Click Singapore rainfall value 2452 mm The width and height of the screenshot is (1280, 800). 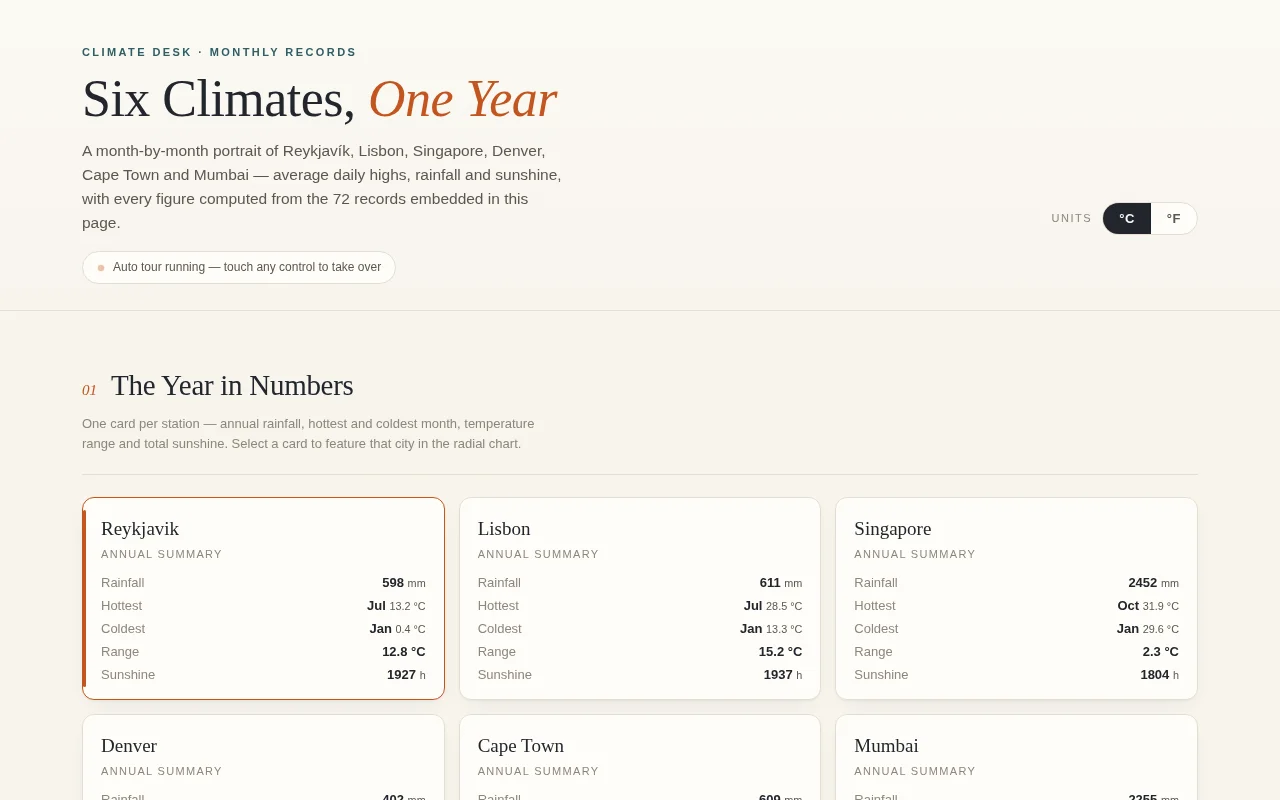1154,583
